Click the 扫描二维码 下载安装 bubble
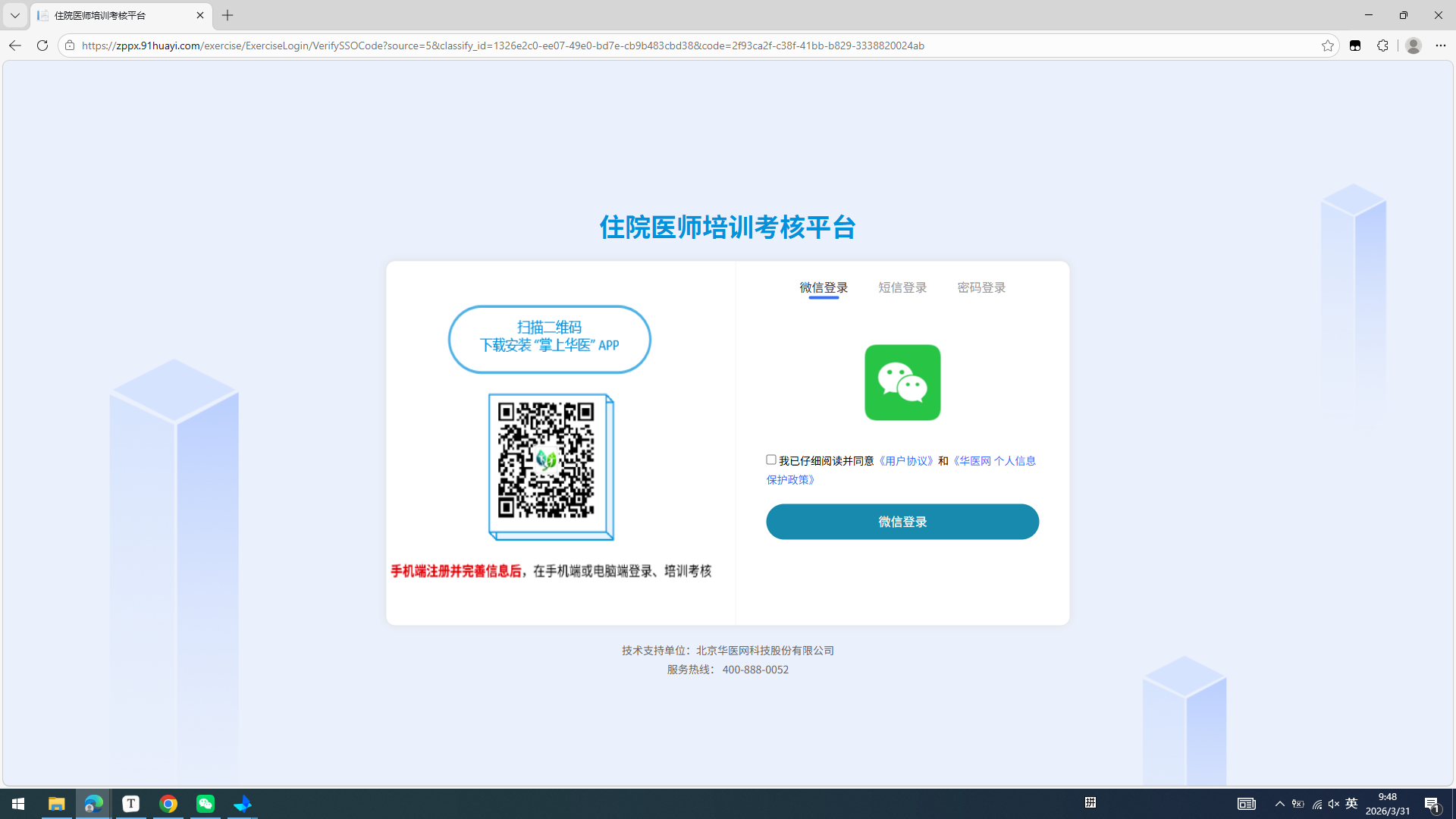This screenshot has width=1456, height=819. pyautogui.click(x=550, y=339)
